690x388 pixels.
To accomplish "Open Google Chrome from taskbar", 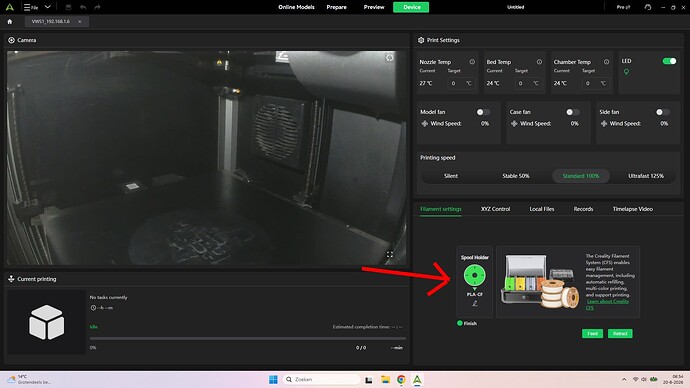I will pos(401,379).
